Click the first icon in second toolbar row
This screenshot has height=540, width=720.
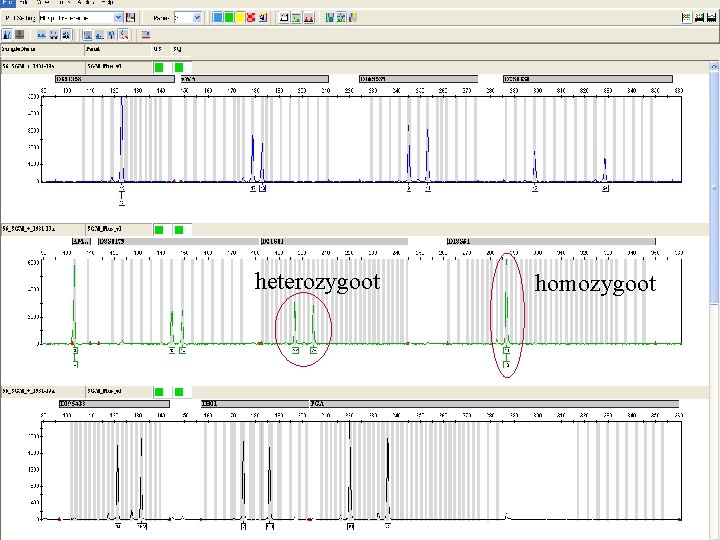tap(7, 34)
